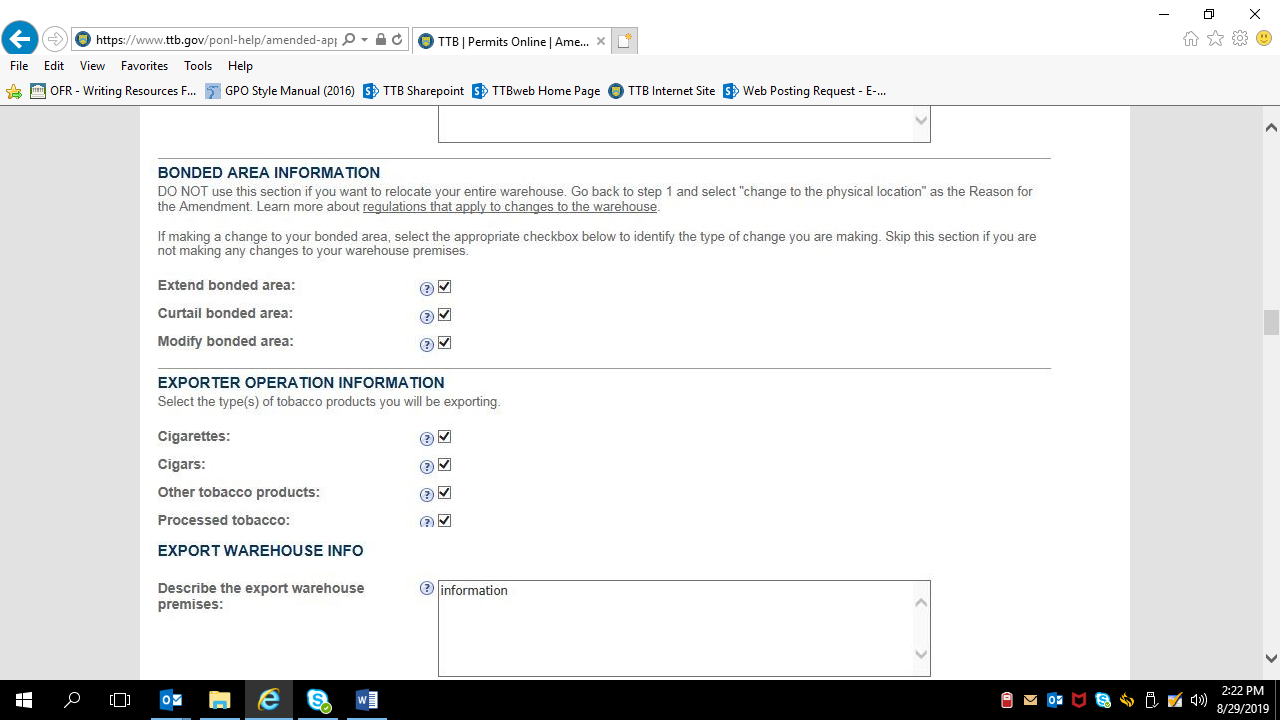This screenshot has height=720, width=1280.
Task: Uncheck the Processed tobacco checkbox
Action: click(445, 521)
